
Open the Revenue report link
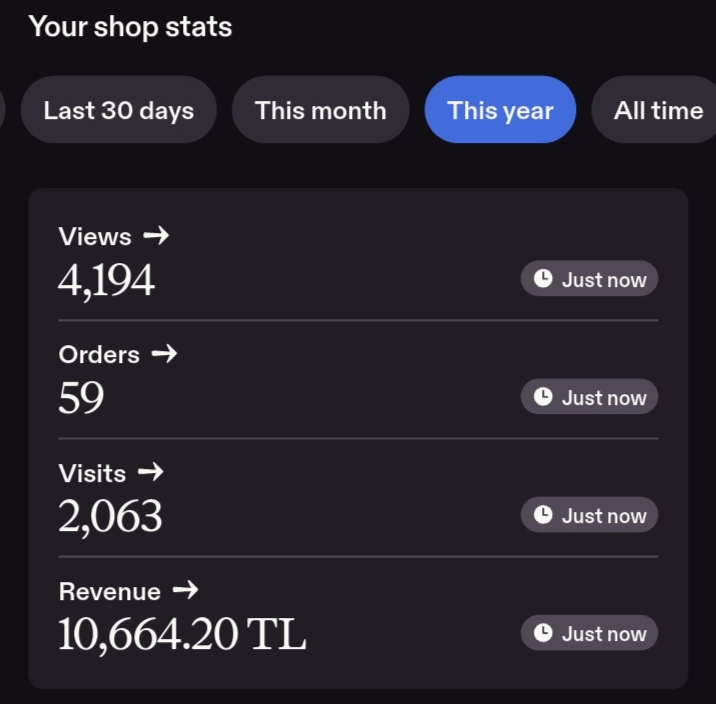(x=128, y=591)
